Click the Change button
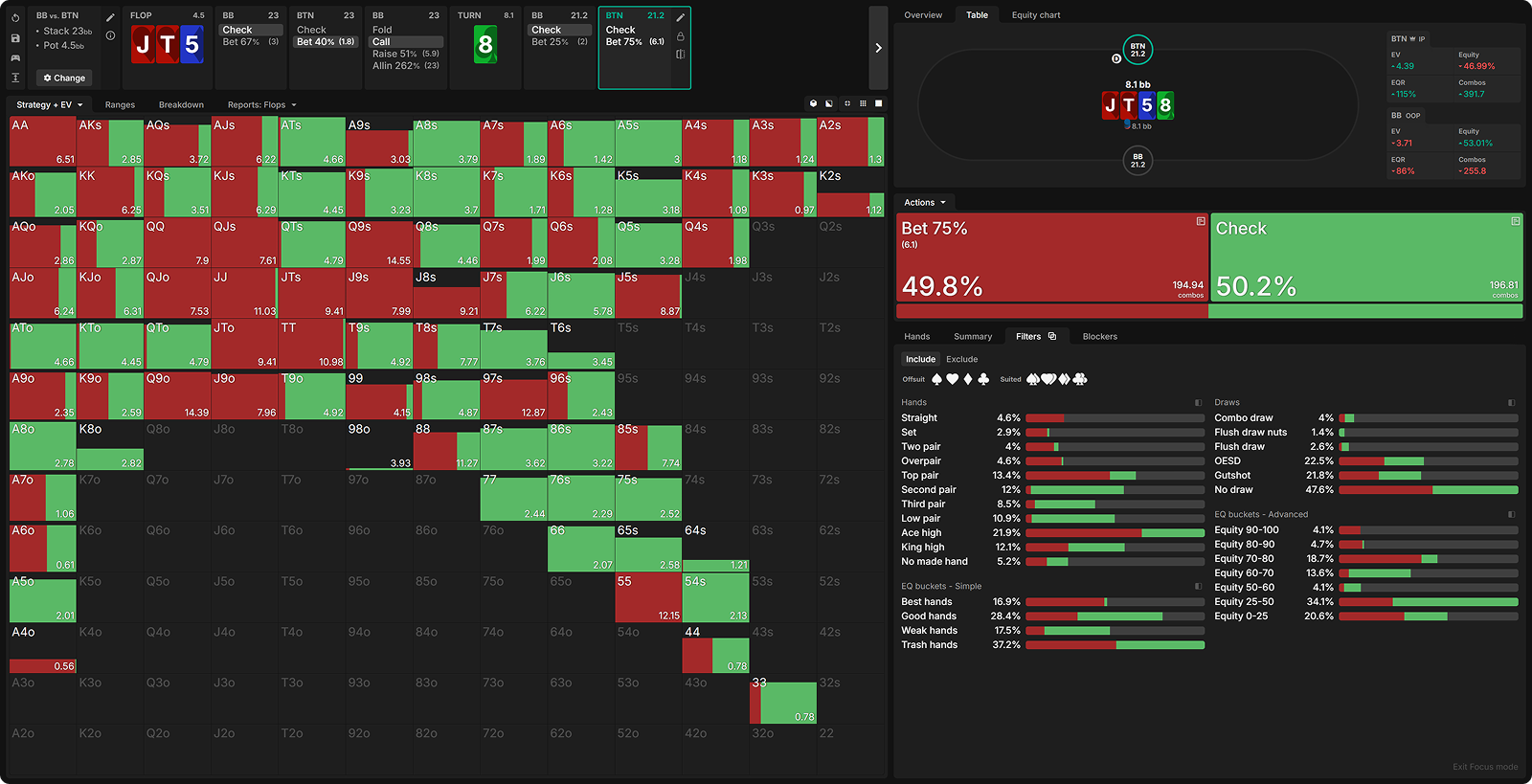Image resolution: width=1532 pixels, height=784 pixels. (64, 78)
